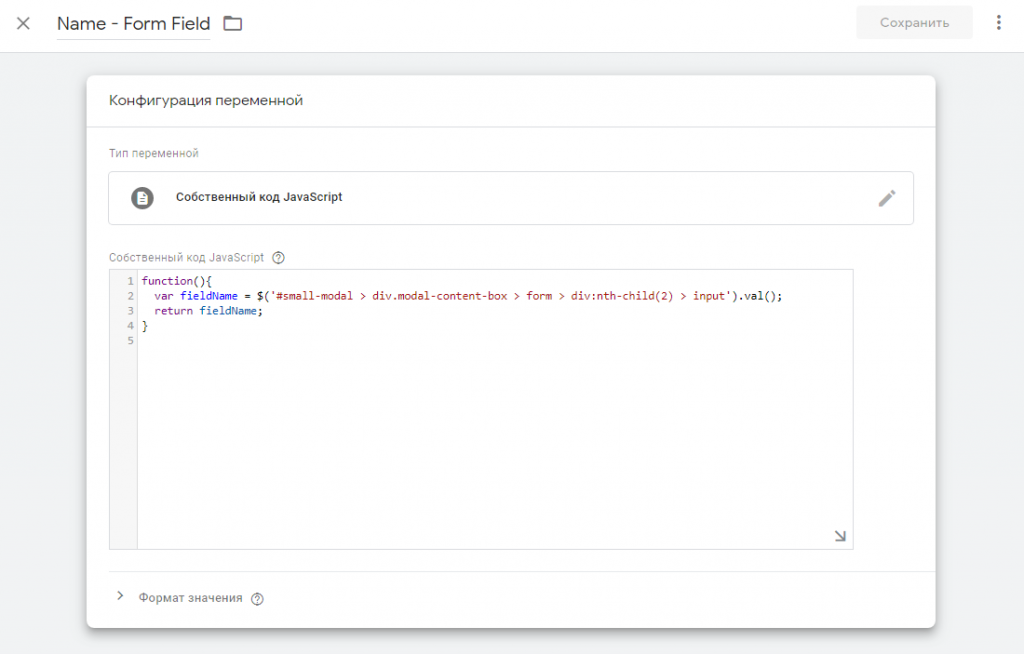Image resolution: width=1024 pixels, height=654 pixels.
Task: Click the folder icon beside the variable name
Action: click(233, 23)
